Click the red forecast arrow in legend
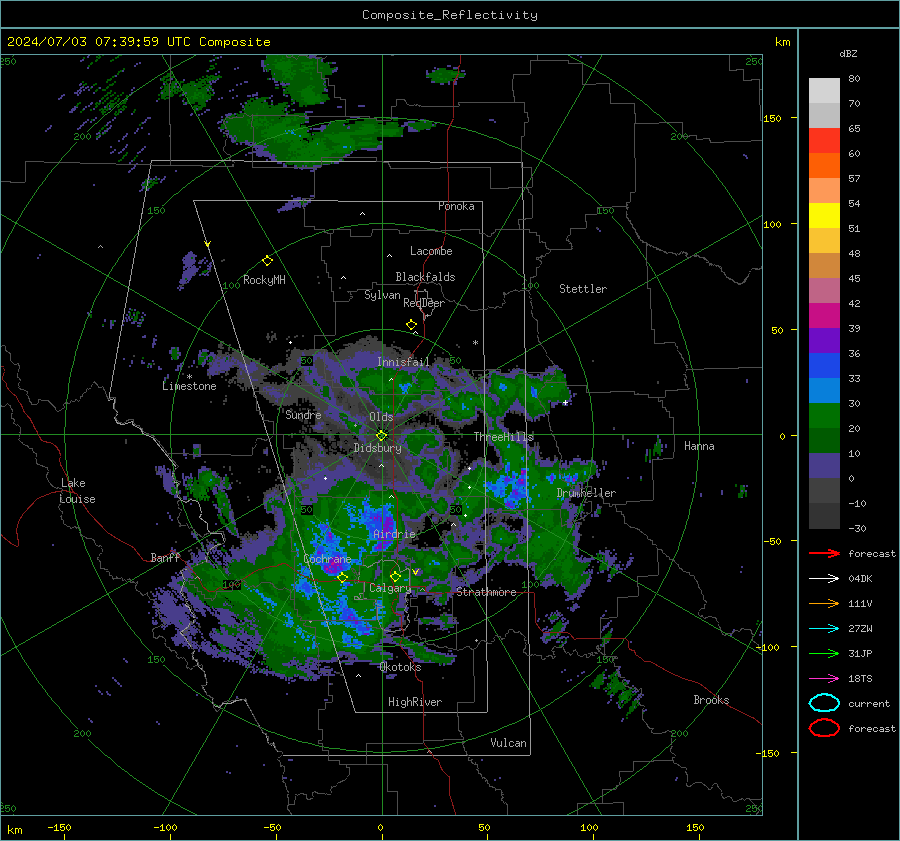 824,553
